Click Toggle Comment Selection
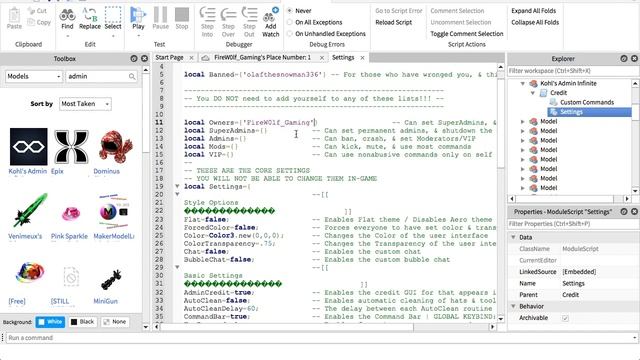 pos(467,33)
